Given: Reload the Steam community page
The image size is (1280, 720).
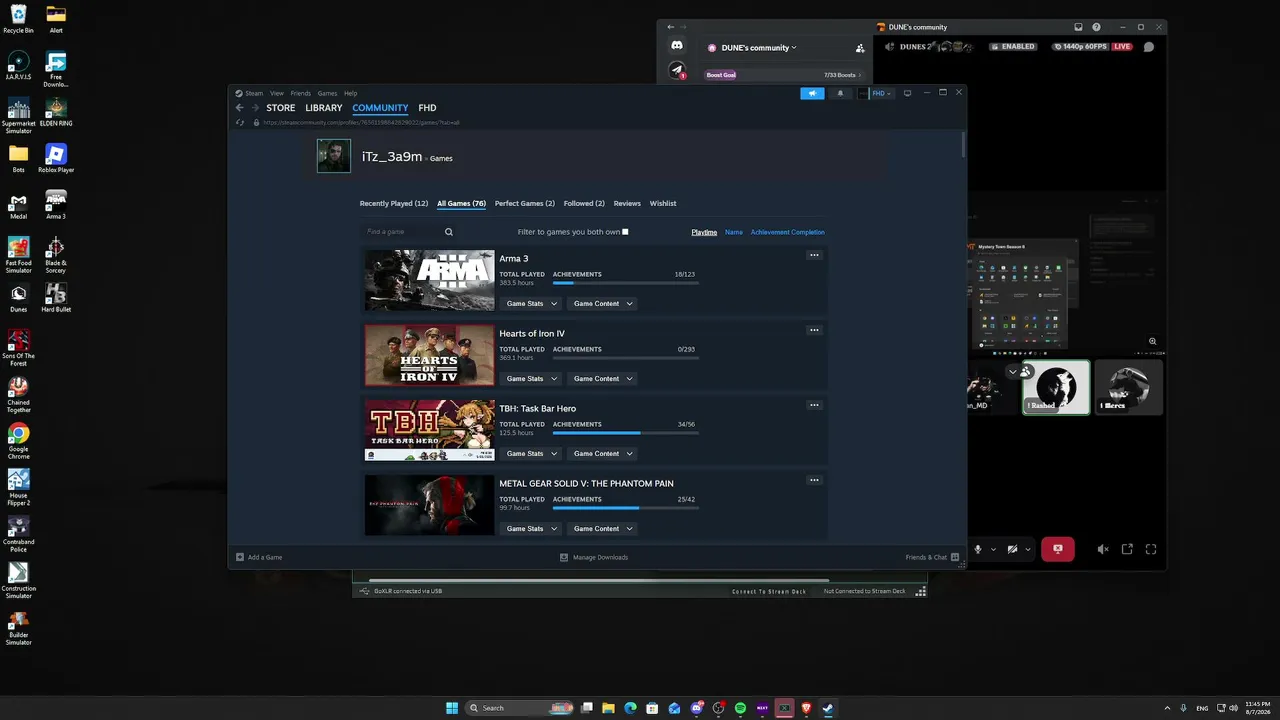Looking at the screenshot, I should click(x=239, y=122).
